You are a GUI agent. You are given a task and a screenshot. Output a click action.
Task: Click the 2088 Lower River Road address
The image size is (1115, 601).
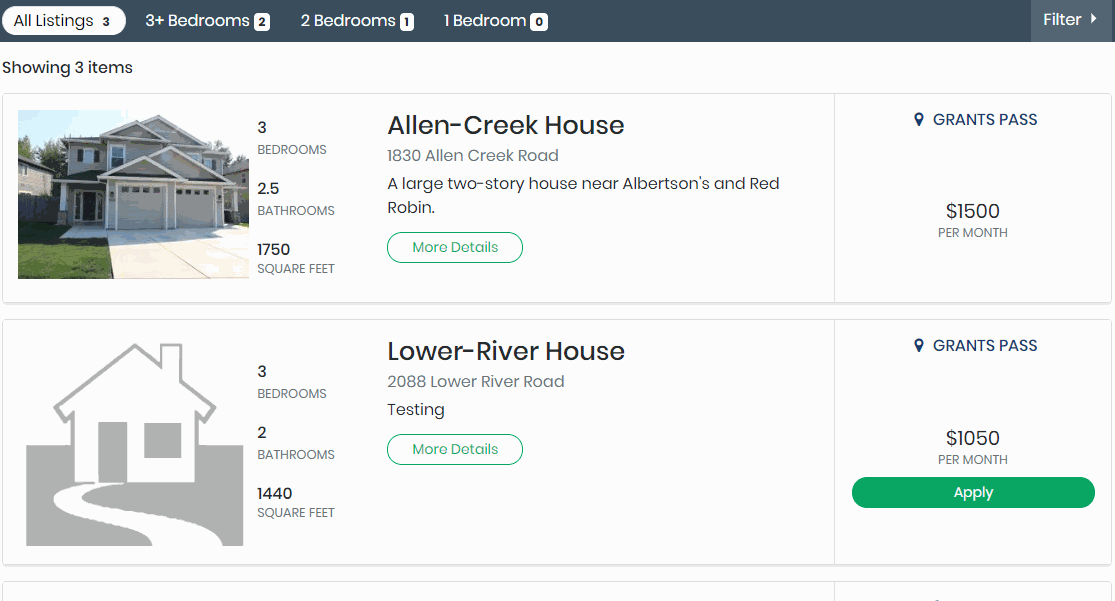click(x=475, y=382)
